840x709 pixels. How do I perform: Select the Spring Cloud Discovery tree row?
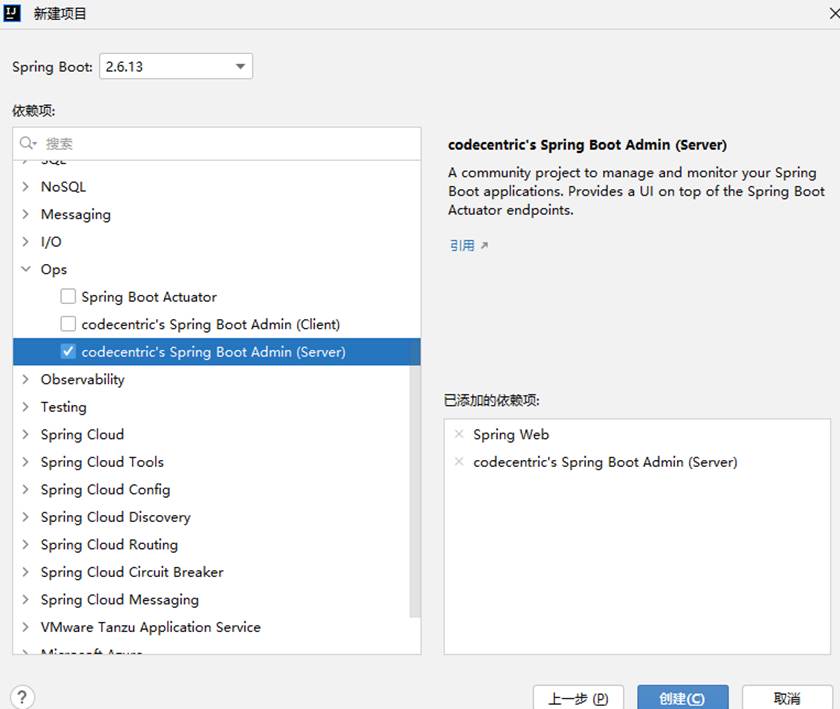[x=216, y=517]
